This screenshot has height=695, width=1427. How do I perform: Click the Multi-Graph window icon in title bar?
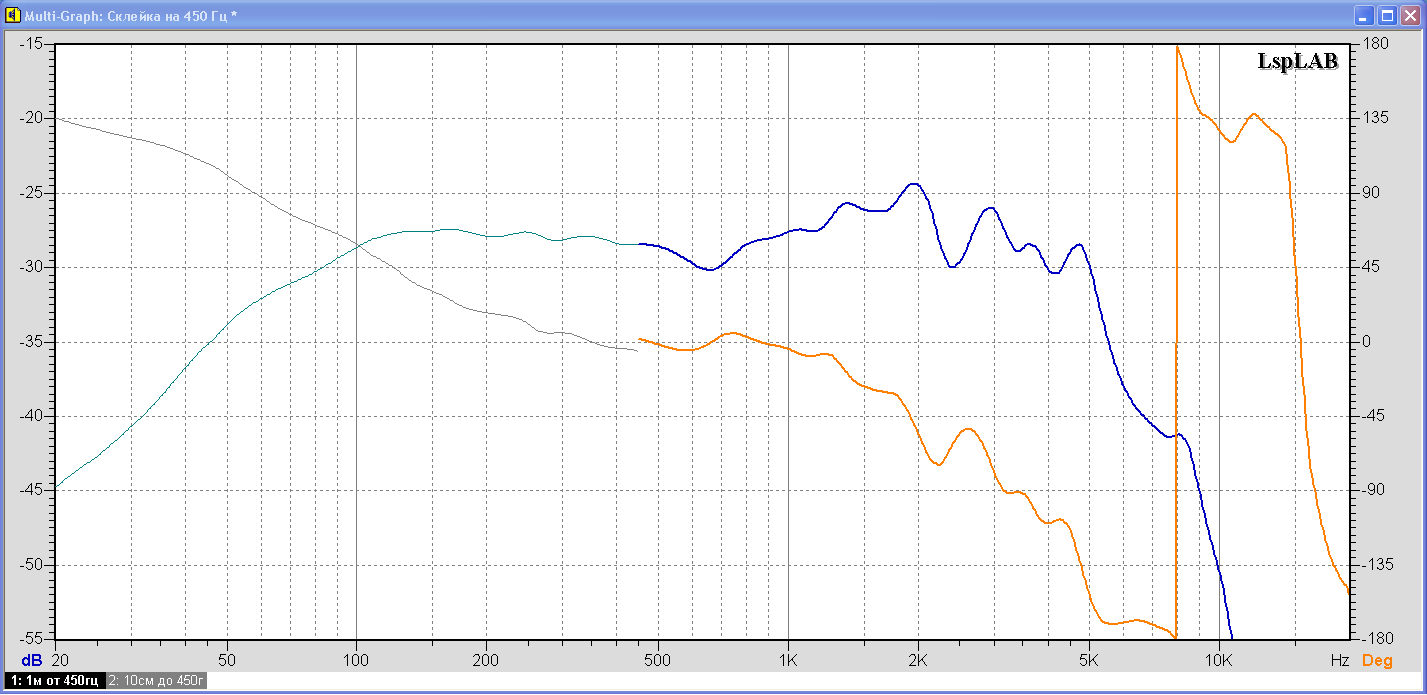click(x=13, y=15)
